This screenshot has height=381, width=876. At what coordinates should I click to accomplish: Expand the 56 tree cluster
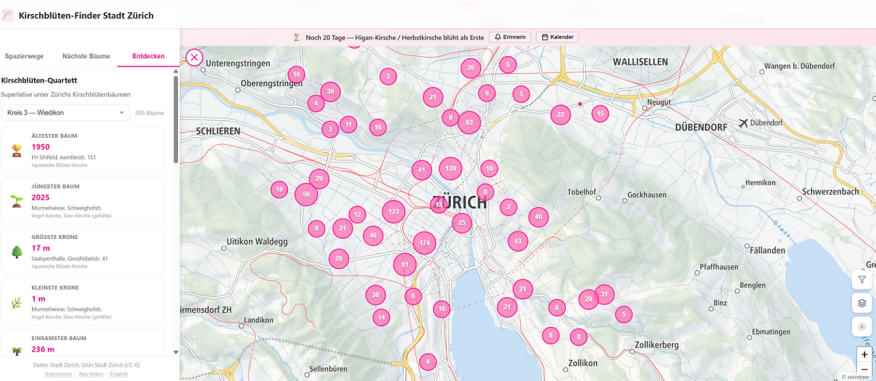306,194
